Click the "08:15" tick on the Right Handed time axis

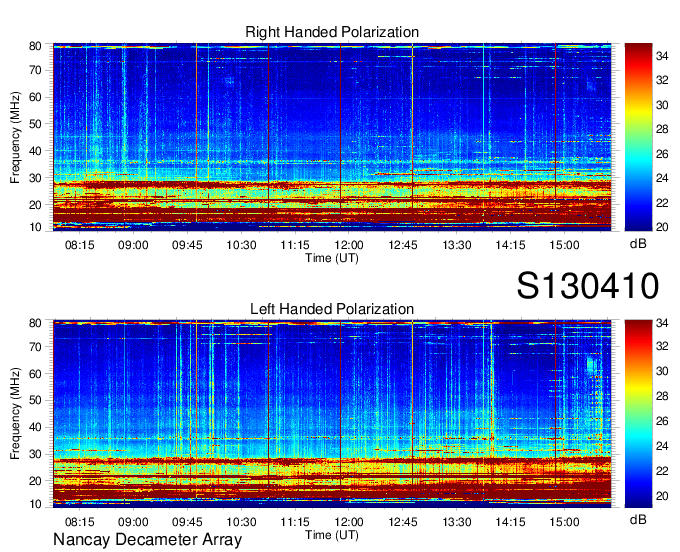coord(79,245)
